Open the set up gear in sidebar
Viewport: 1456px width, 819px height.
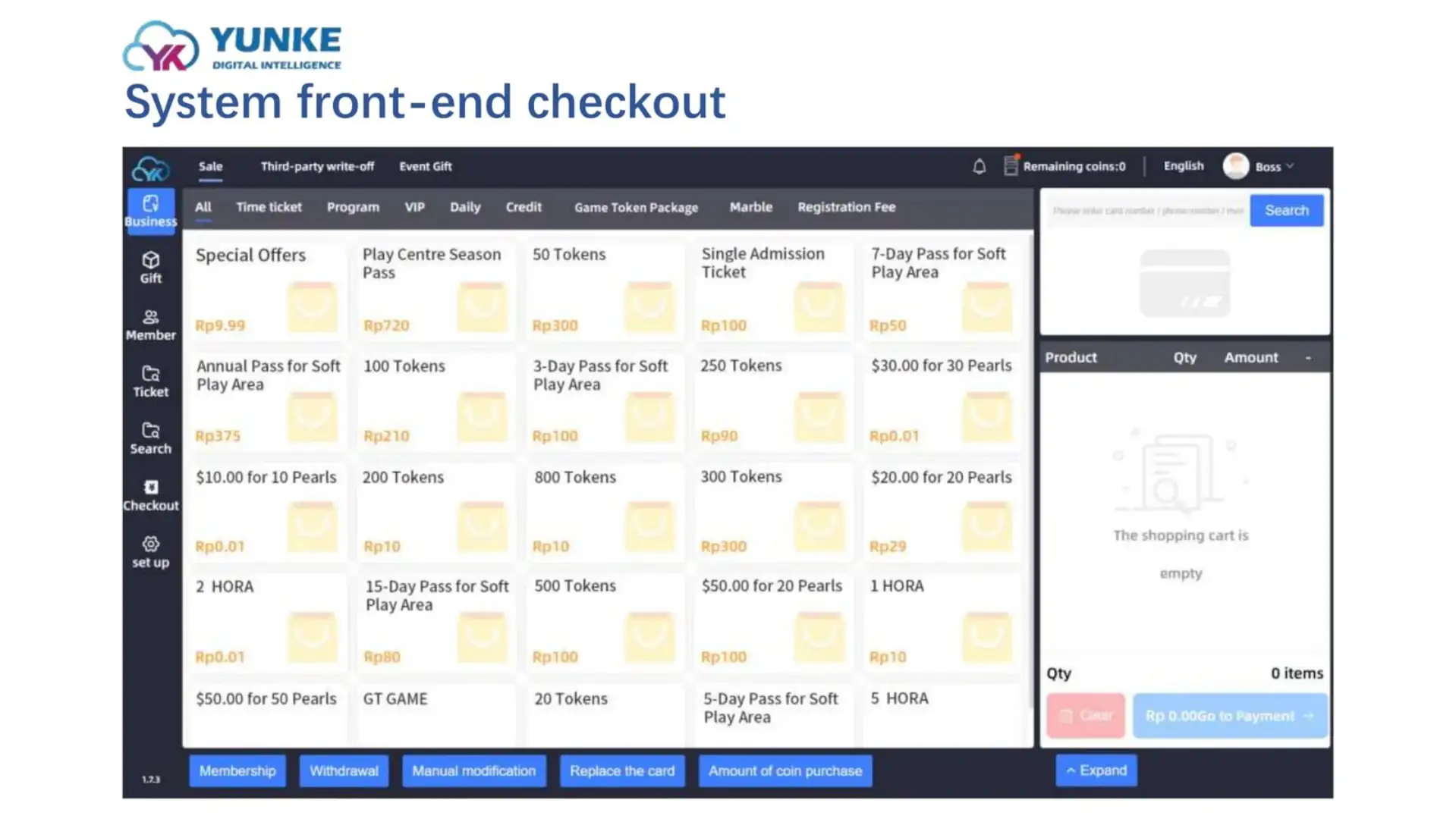150,552
